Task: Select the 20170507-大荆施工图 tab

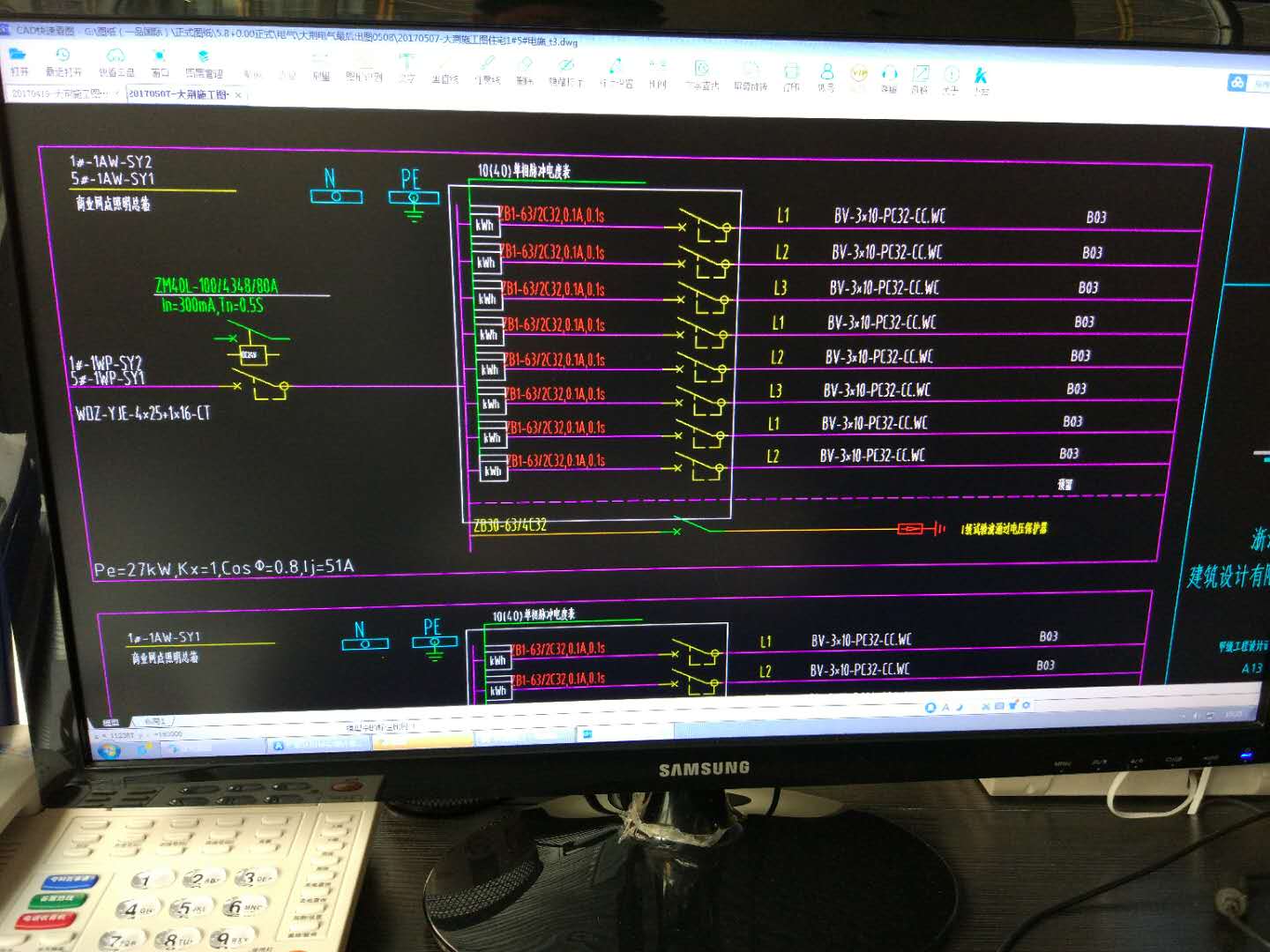Action: (x=178, y=94)
